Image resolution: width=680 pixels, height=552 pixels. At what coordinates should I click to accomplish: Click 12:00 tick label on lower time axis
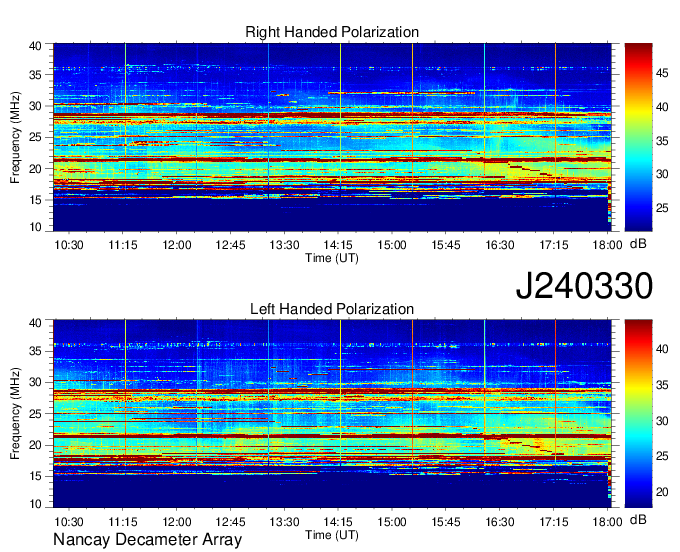coord(177,522)
